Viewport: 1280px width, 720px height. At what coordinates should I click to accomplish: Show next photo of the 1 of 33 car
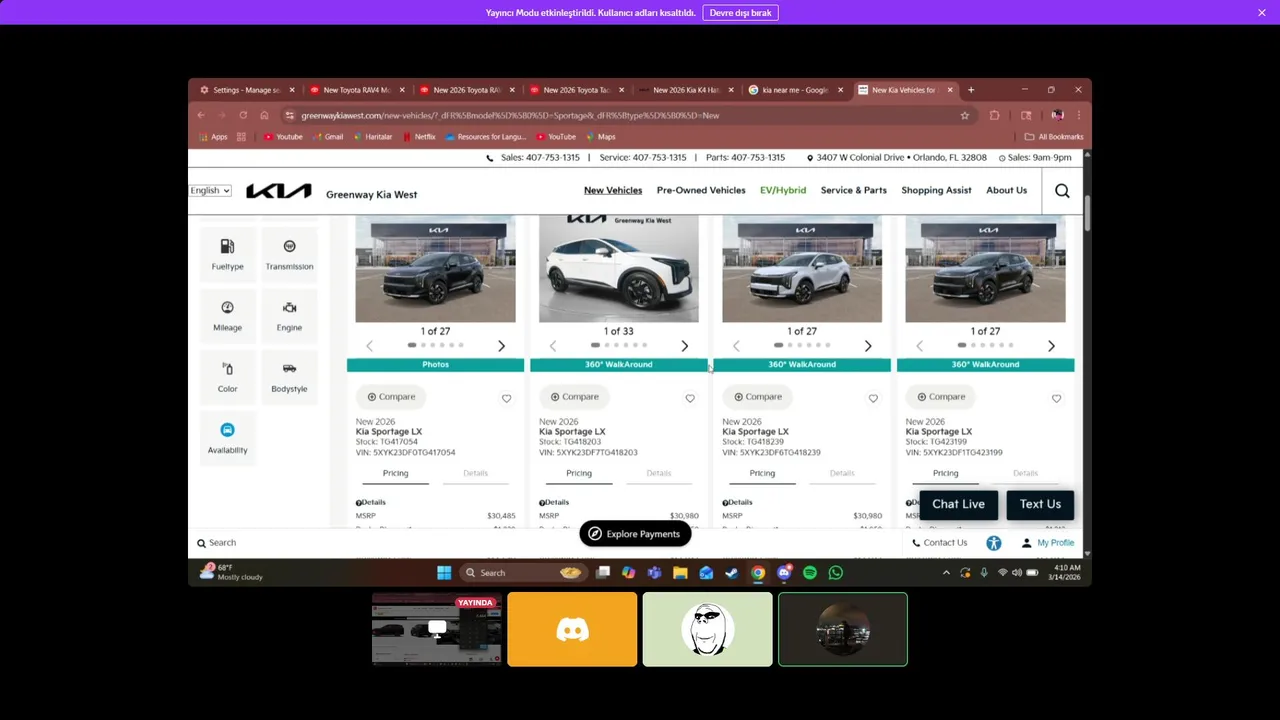[685, 346]
